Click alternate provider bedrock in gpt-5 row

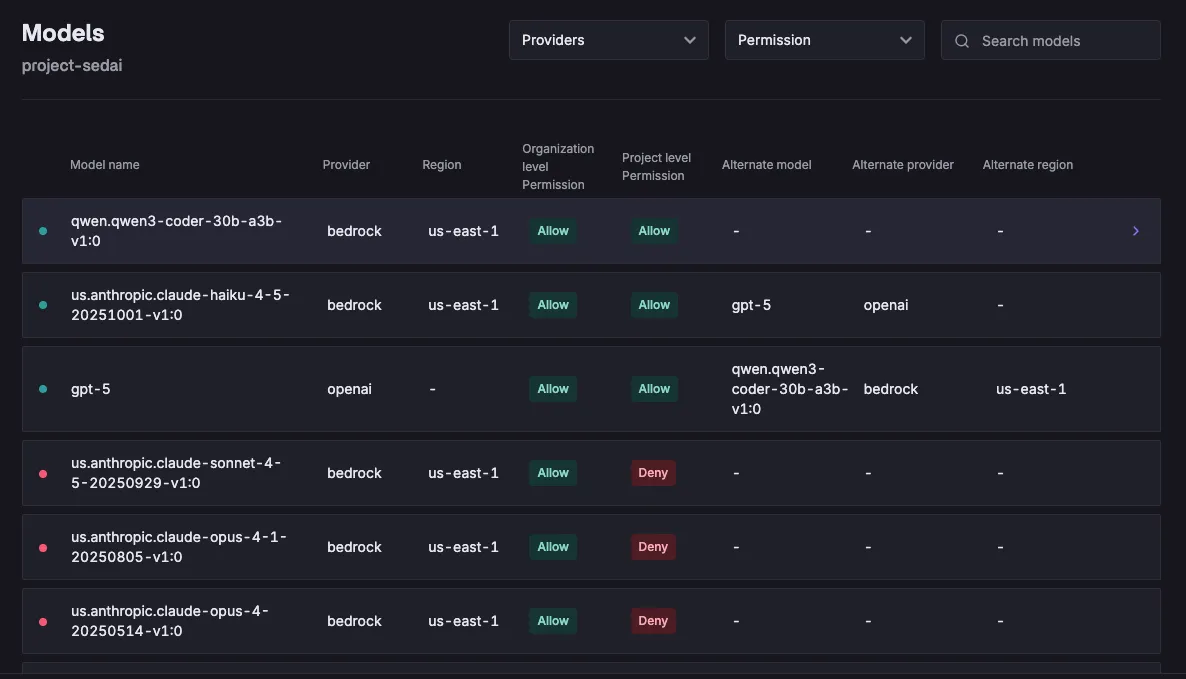coord(890,389)
